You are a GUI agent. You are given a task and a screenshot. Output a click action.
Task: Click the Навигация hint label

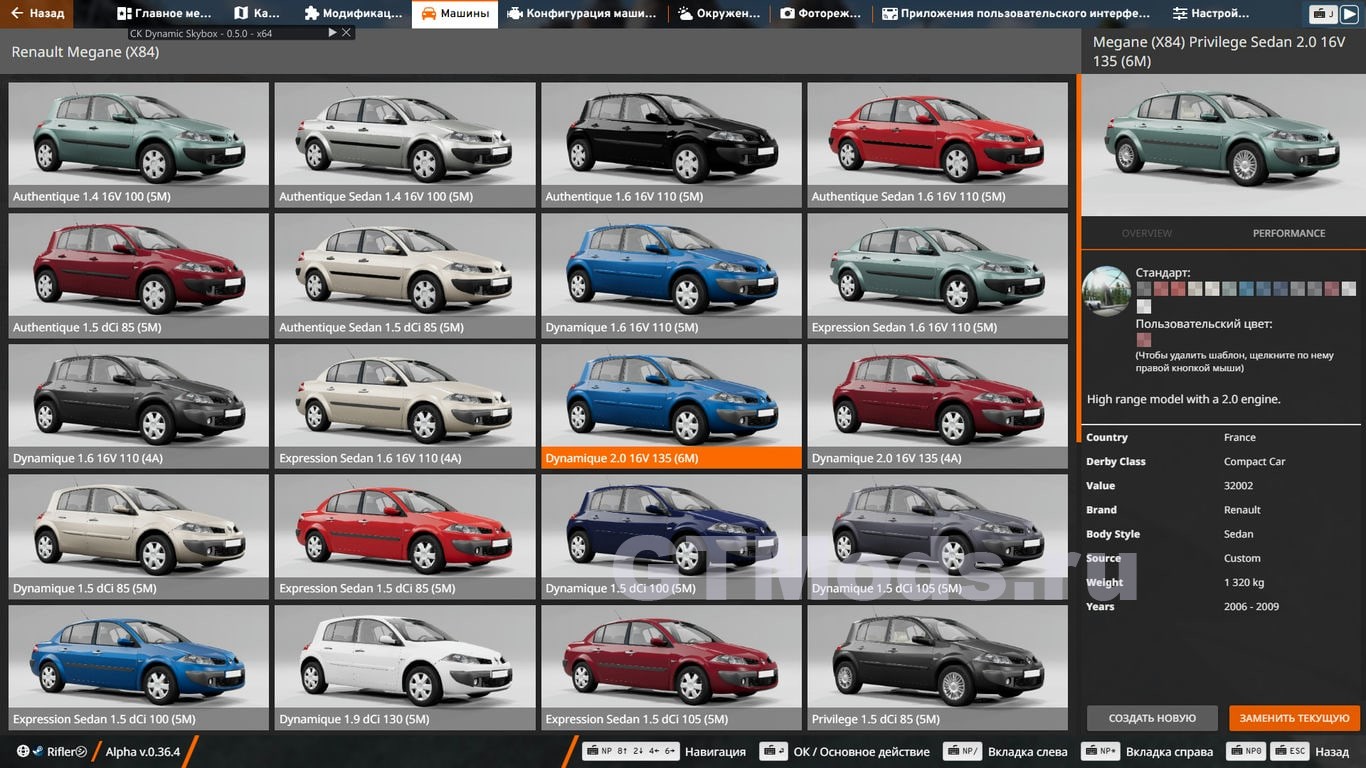[x=715, y=751]
